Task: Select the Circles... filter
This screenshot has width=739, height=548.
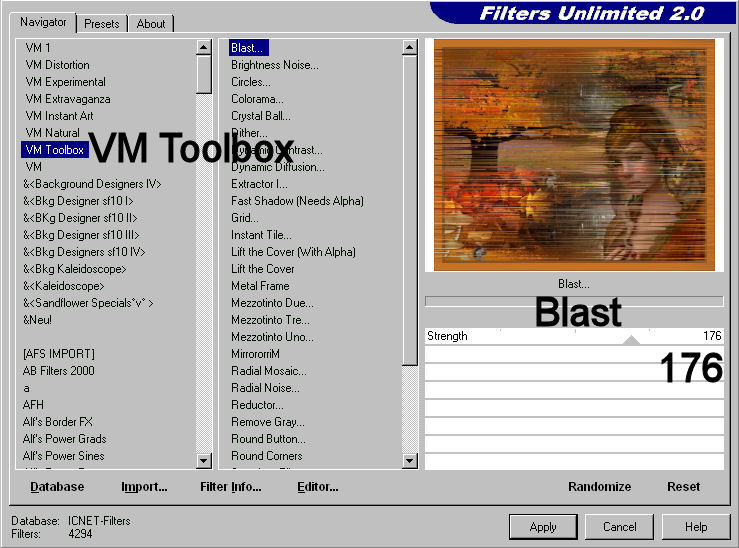Action: pos(251,82)
